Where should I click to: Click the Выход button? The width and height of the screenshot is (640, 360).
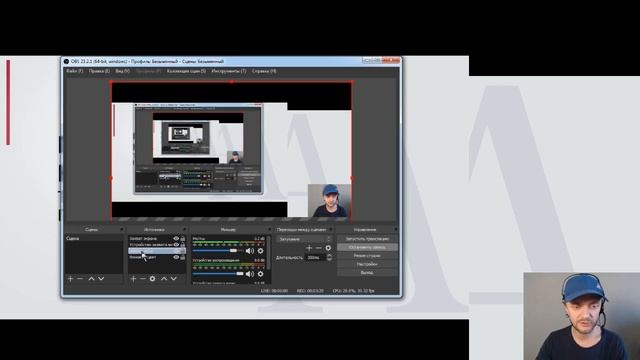point(367,272)
